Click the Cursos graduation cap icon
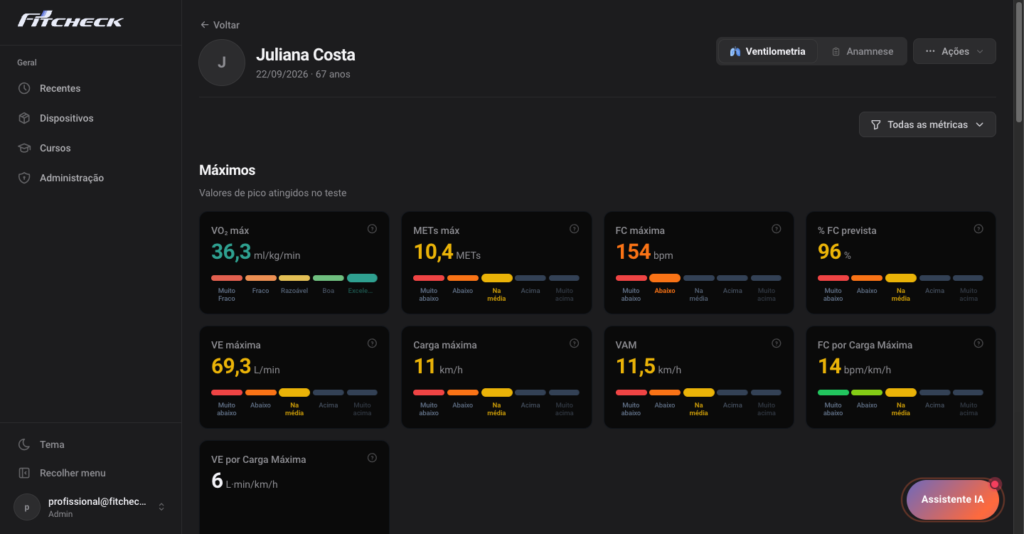The height and width of the screenshot is (534, 1024). coord(24,148)
